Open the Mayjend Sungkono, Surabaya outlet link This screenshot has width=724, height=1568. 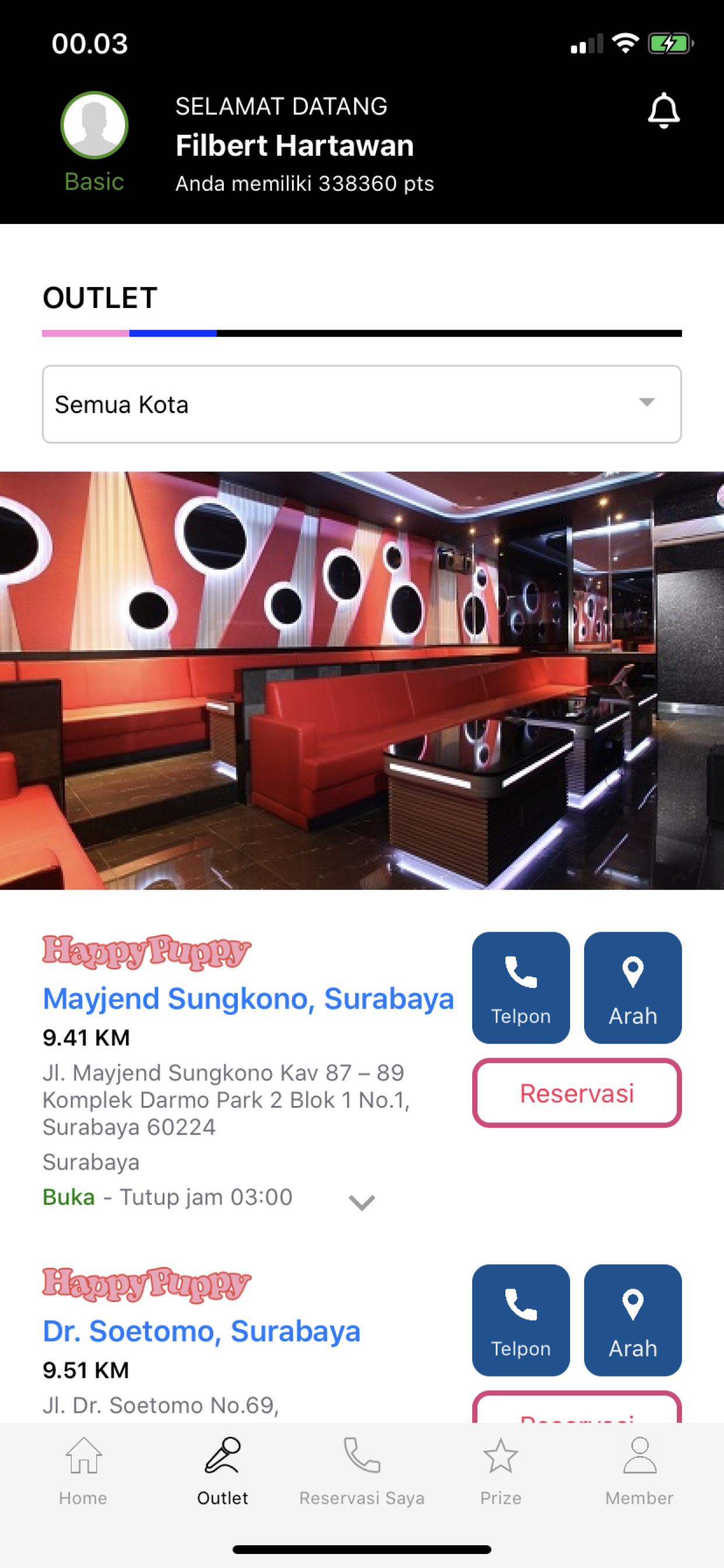click(248, 999)
